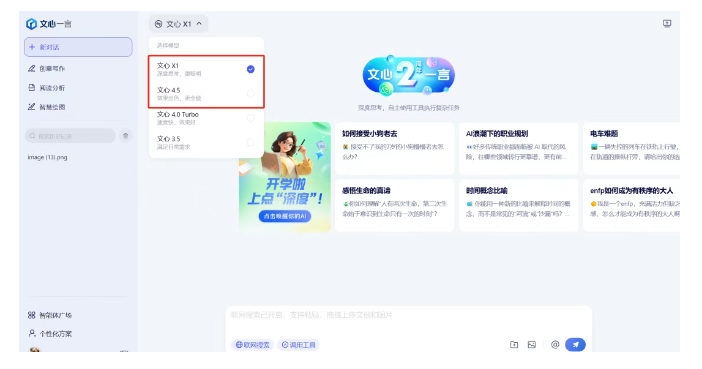This screenshot has height=369, width=702.
Task: Select the radio button for 文心 3.5
Action: pyautogui.click(x=251, y=142)
